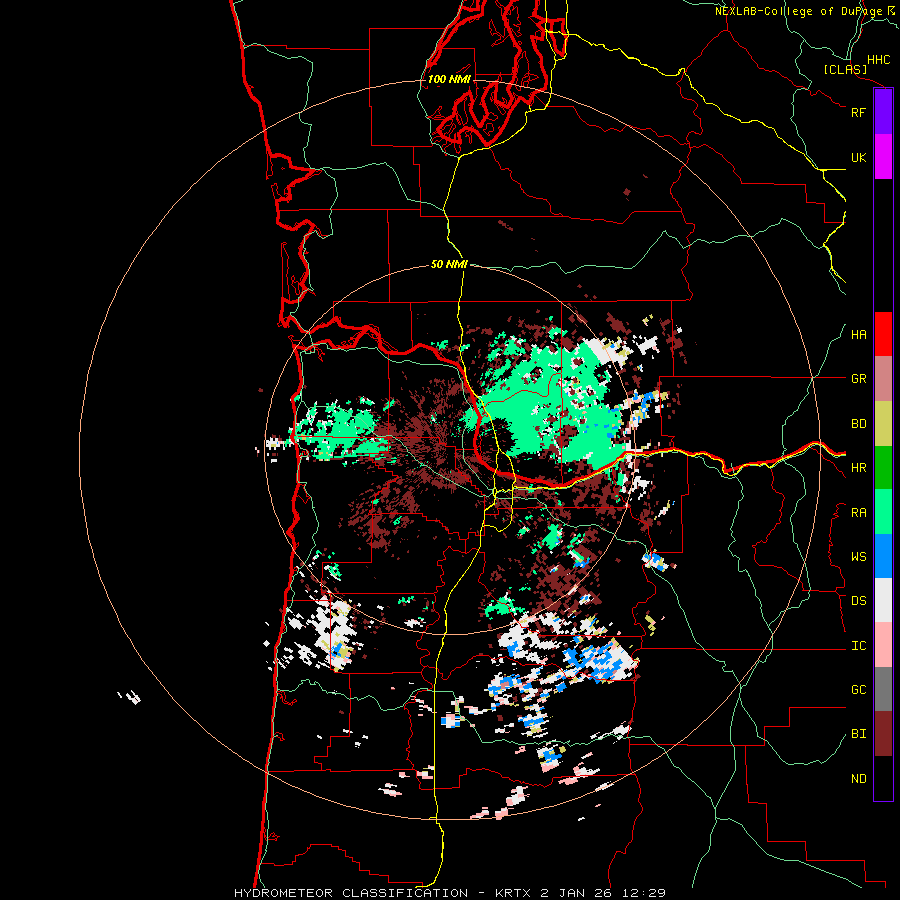Click the WS legend label
The image size is (900, 900).
click(x=858, y=557)
